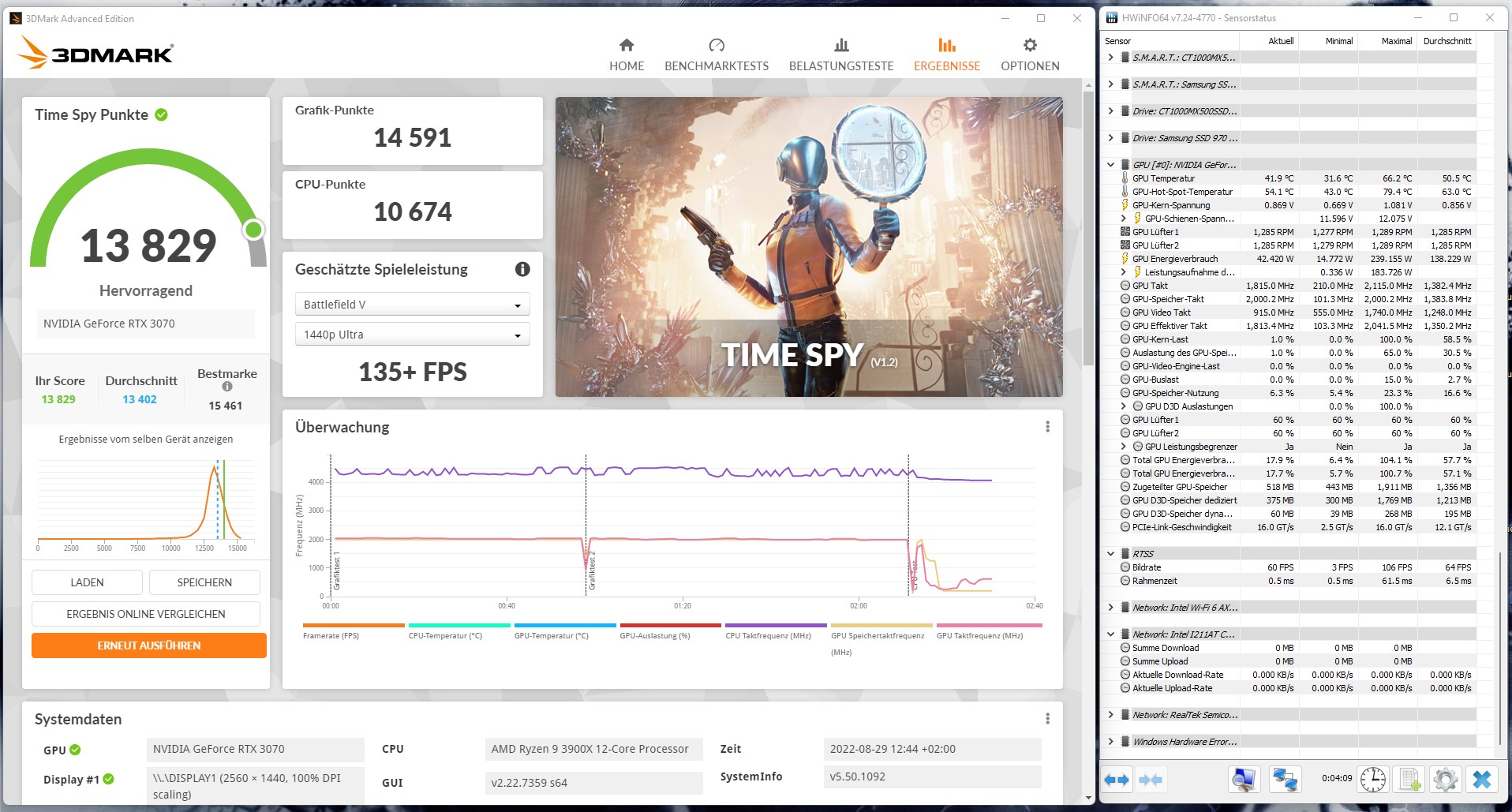Click the Time Spy artwork thumbnail
This screenshot has width=1512, height=812.
tap(809, 247)
